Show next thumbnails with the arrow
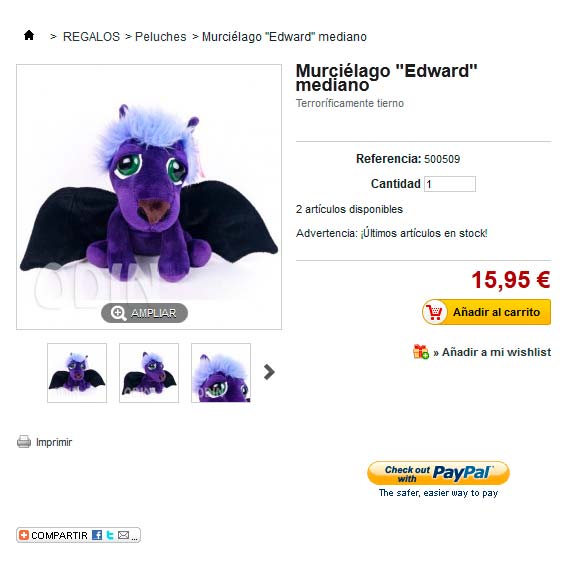The width and height of the screenshot is (563, 580). click(269, 372)
